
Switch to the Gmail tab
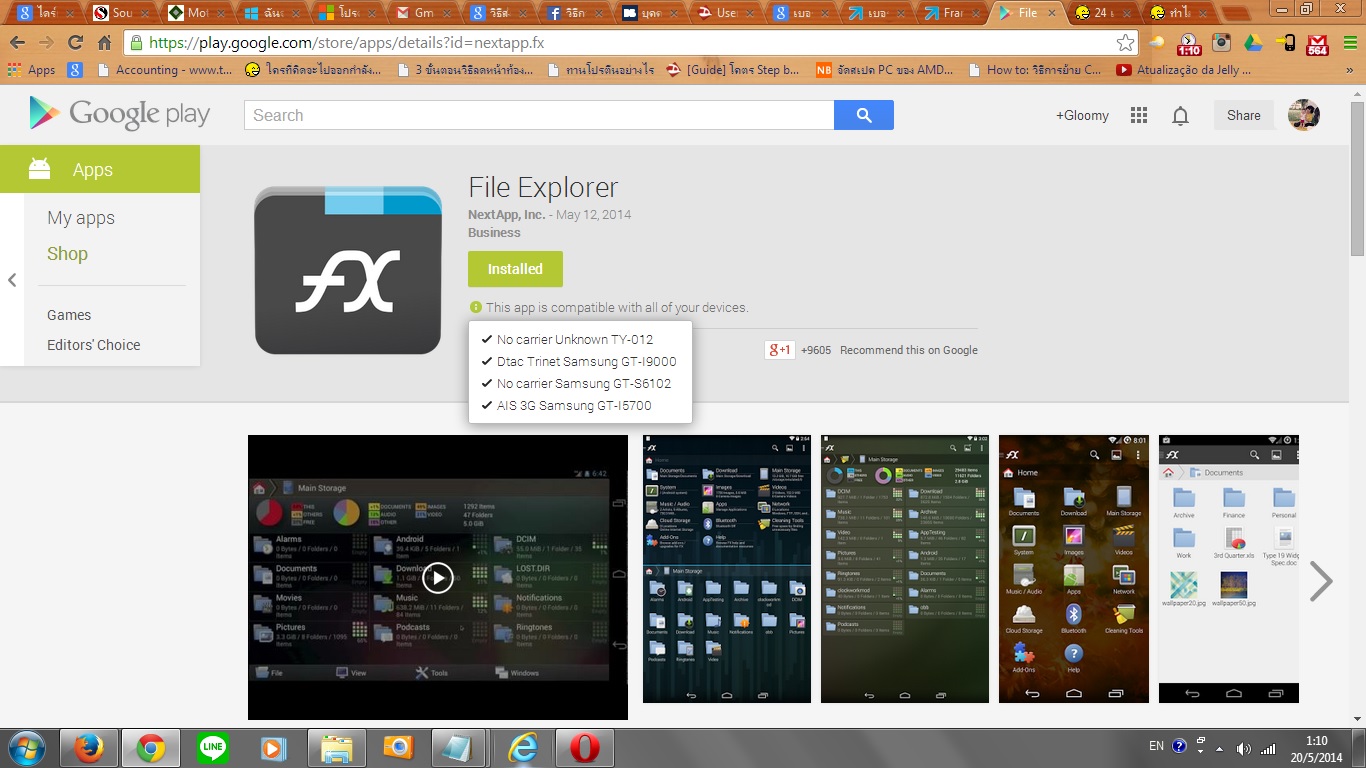pyautogui.click(x=423, y=13)
